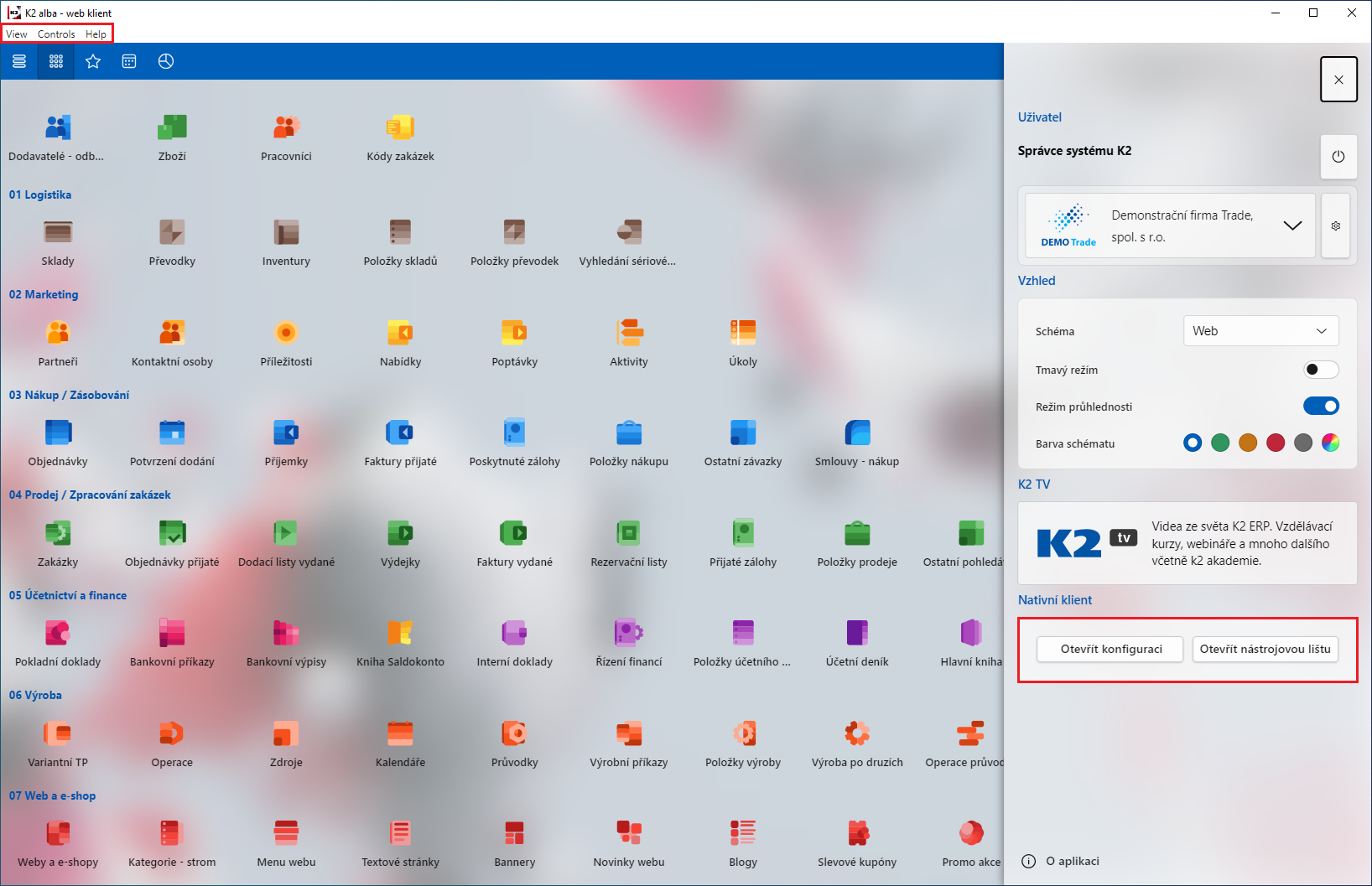Image resolution: width=1372 pixels, height=886 pixels.
Task: Open the Převodky module icon
Action: tap(172, 232)
